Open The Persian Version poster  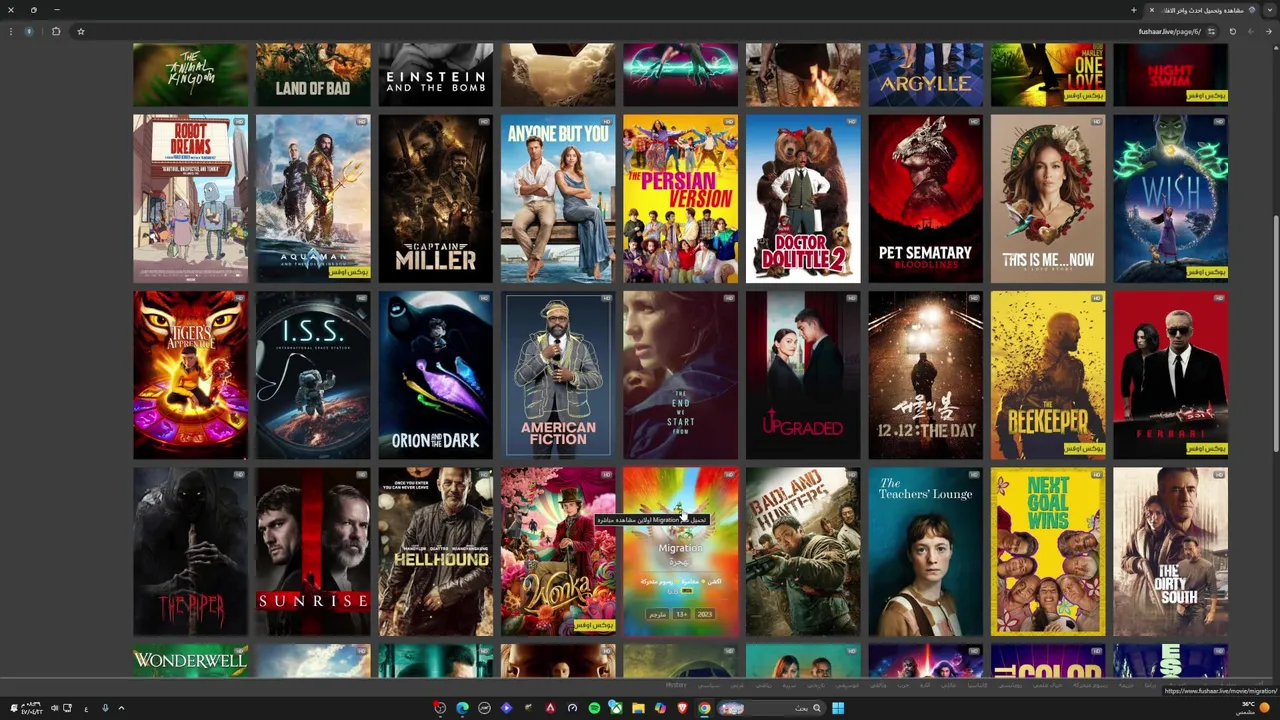tap(681, 199)
